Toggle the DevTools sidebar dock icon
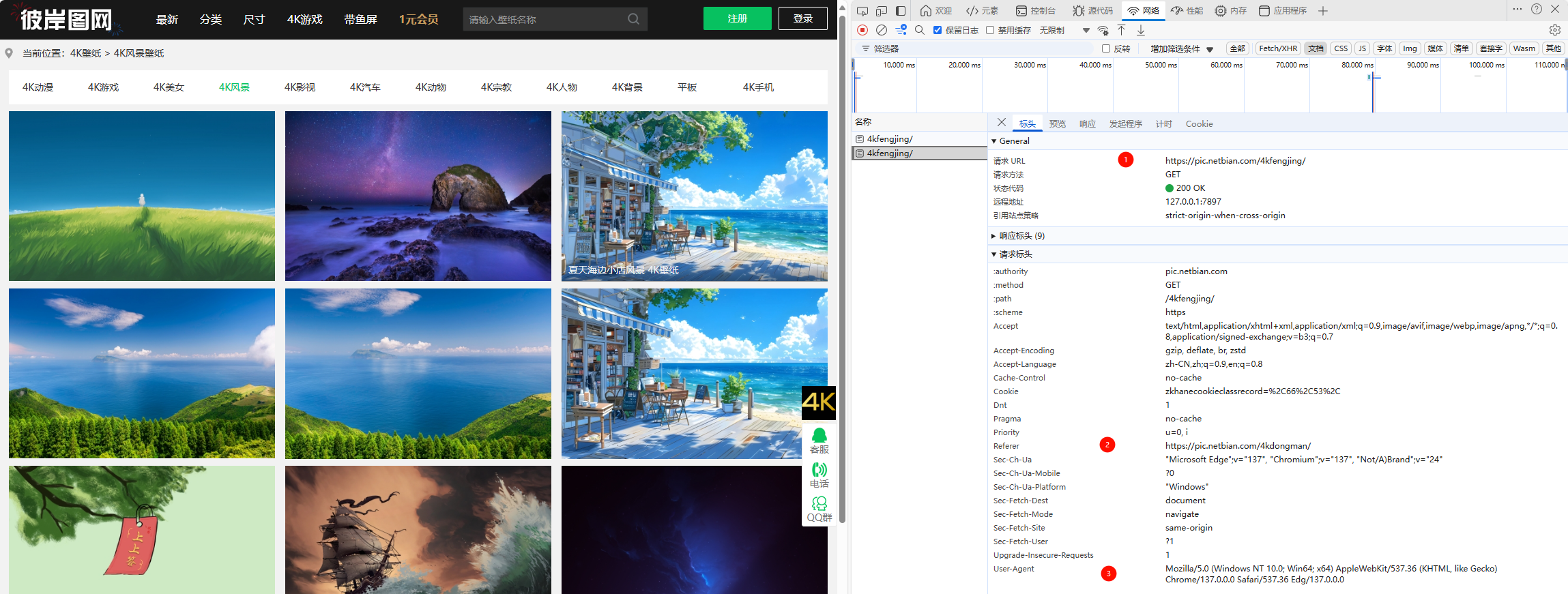This screenshot has width=1568, height=594. point(901,11)
